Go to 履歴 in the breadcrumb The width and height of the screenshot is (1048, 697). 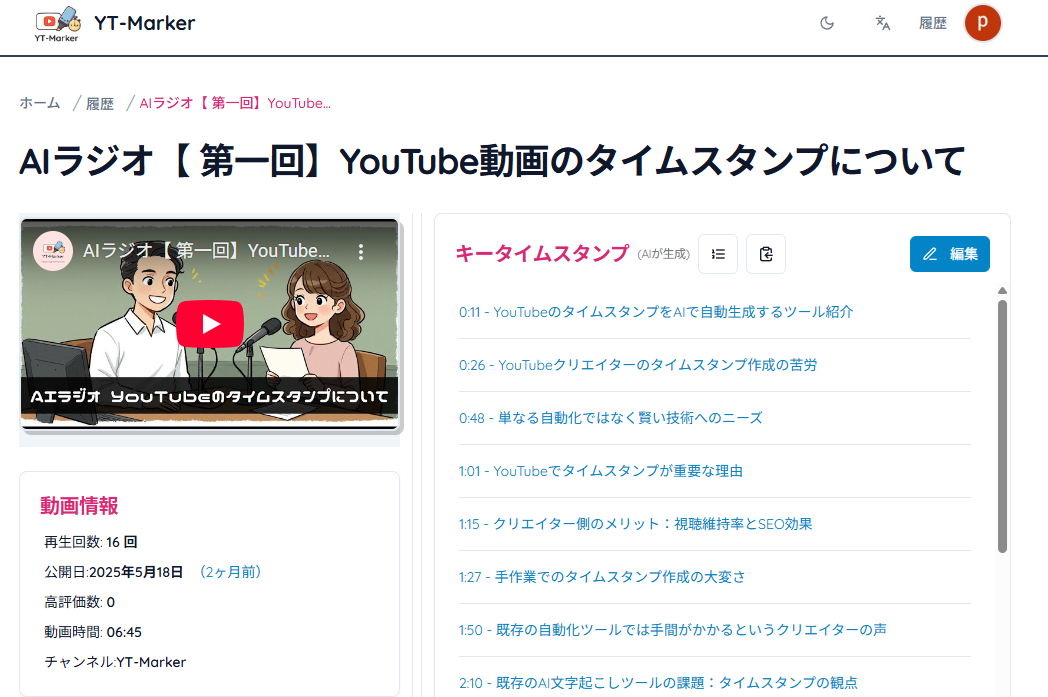click(x=100, y=104)
